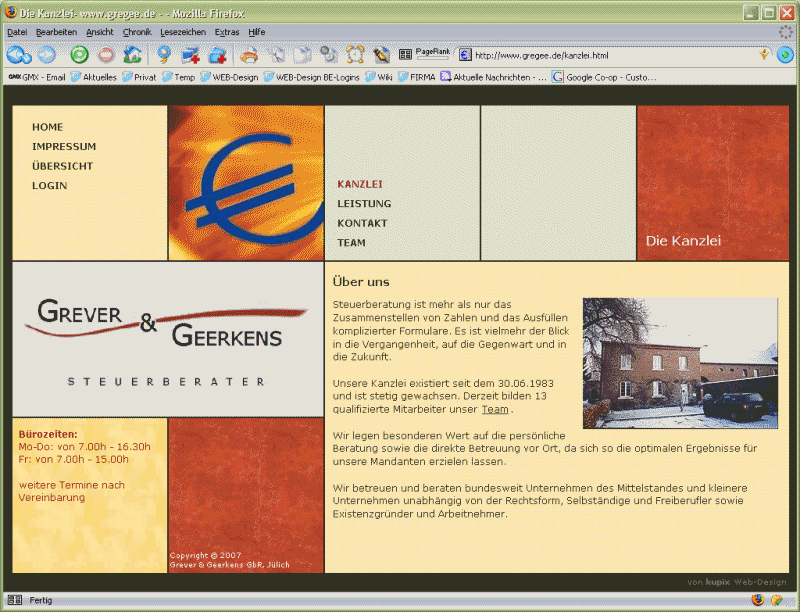Screen dimensions: 800x612
Task: Reload the page with green refresh icon
Action: (79, 55)
